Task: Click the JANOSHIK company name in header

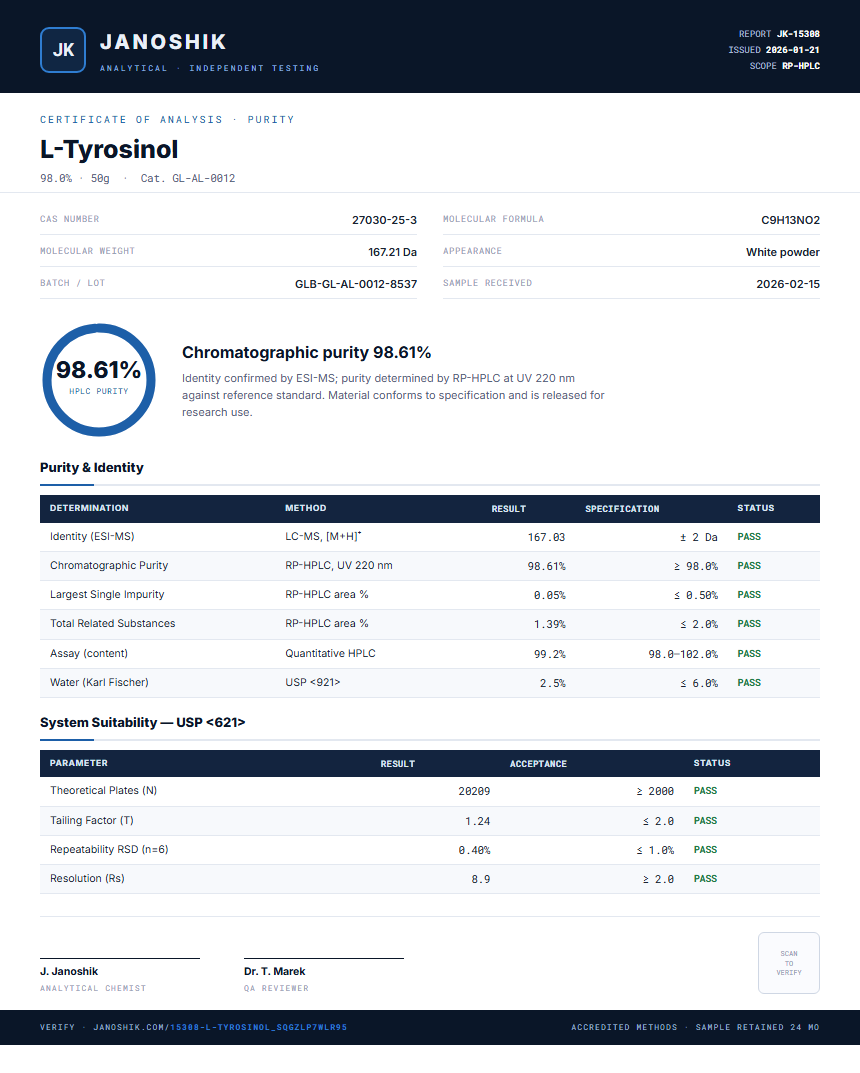Action: 163,42
